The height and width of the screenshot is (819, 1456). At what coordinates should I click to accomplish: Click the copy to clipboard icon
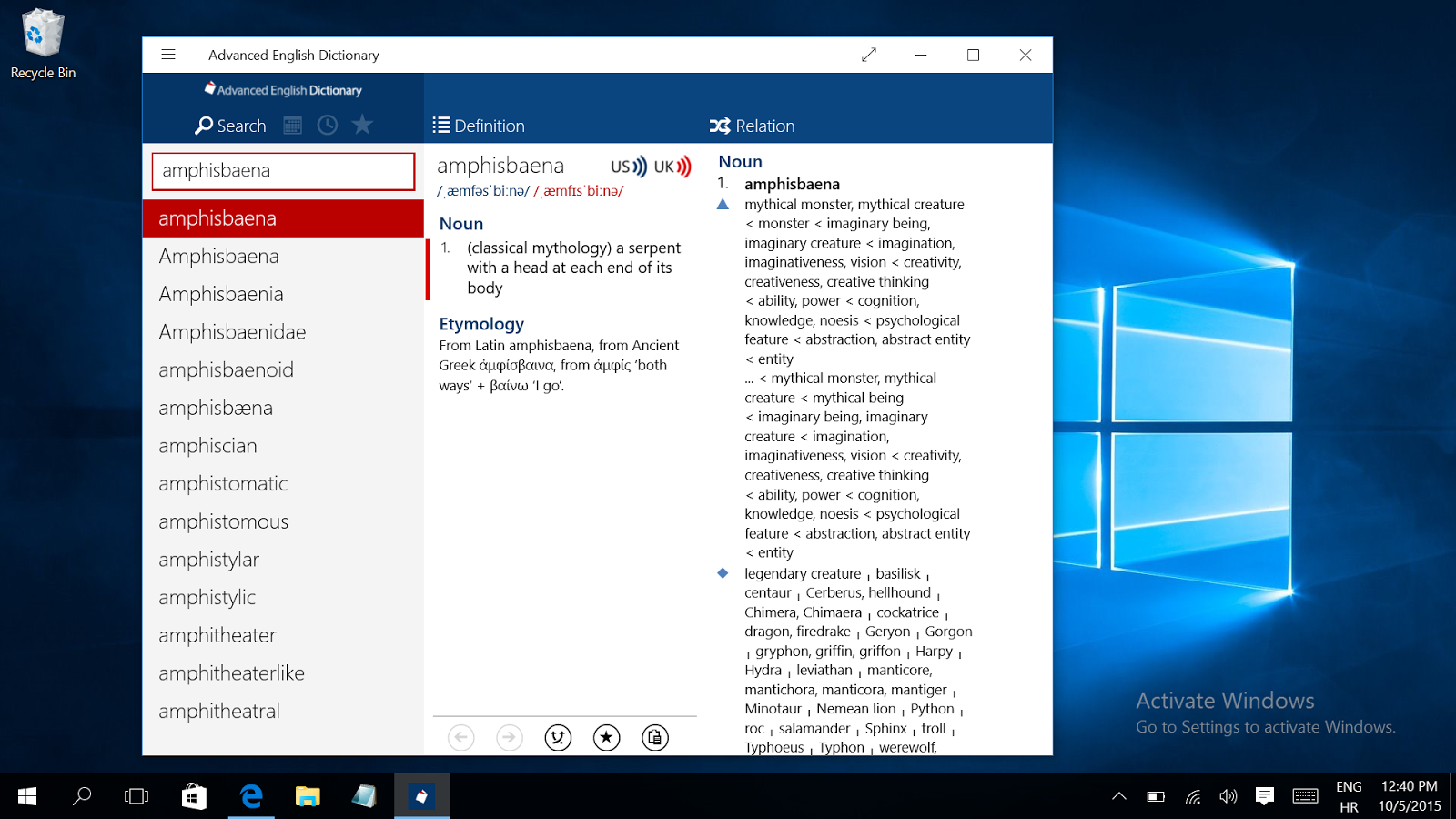pos(654,737)
